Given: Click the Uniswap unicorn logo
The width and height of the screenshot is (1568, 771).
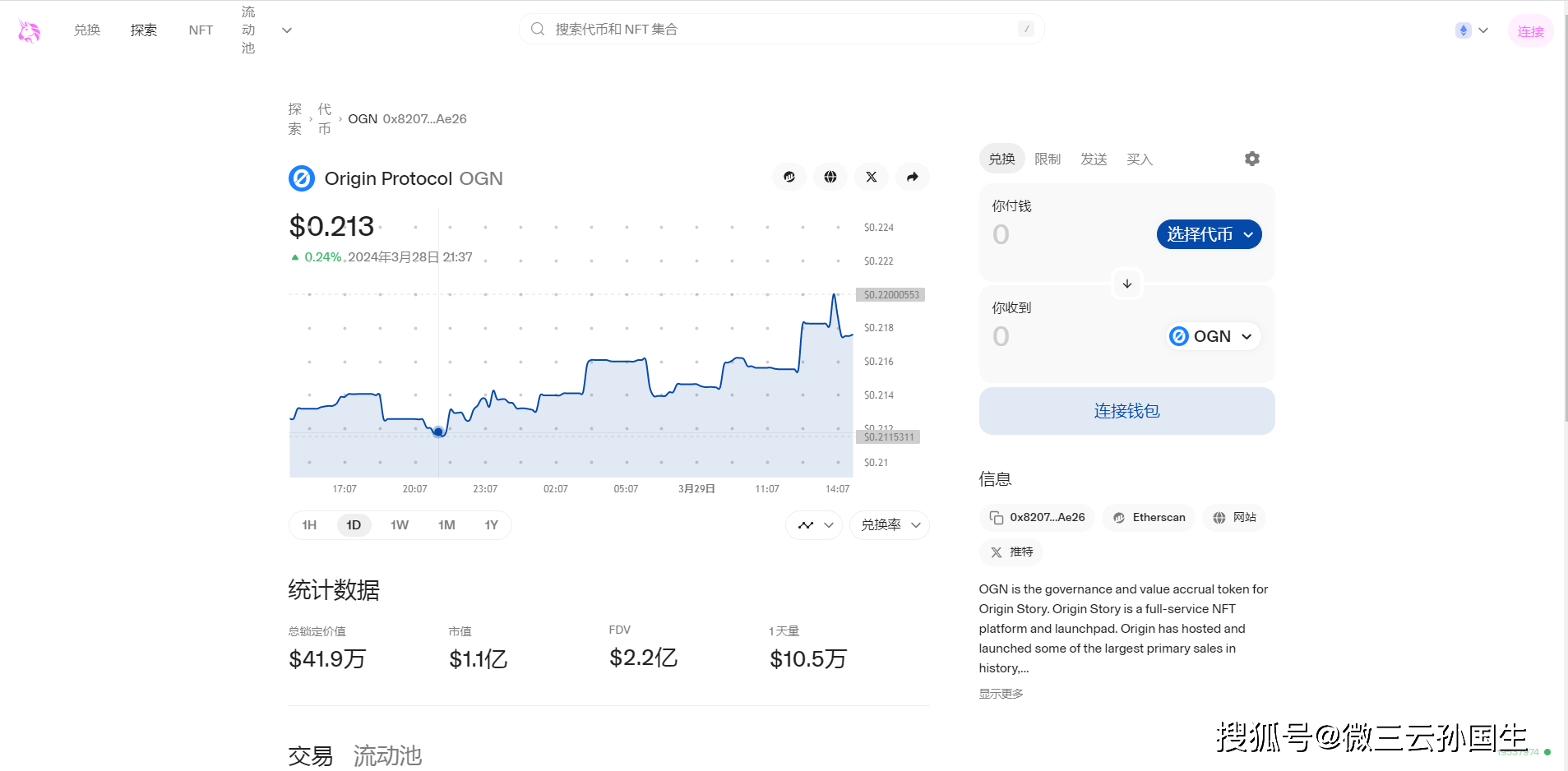Looking at the screenshot, I should pos(29,31).
